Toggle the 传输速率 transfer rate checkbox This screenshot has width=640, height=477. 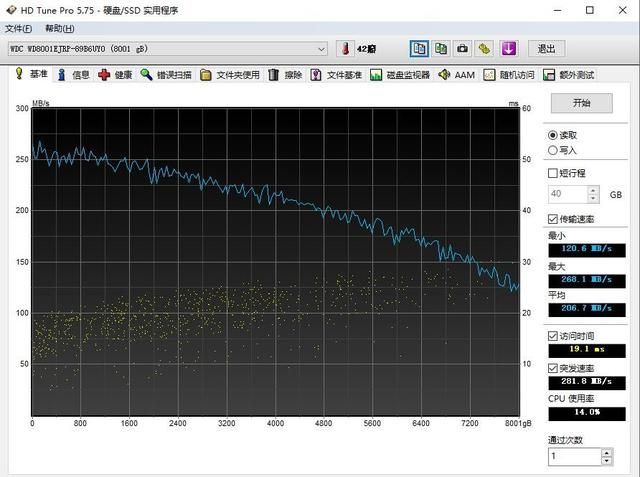(553, 219)
